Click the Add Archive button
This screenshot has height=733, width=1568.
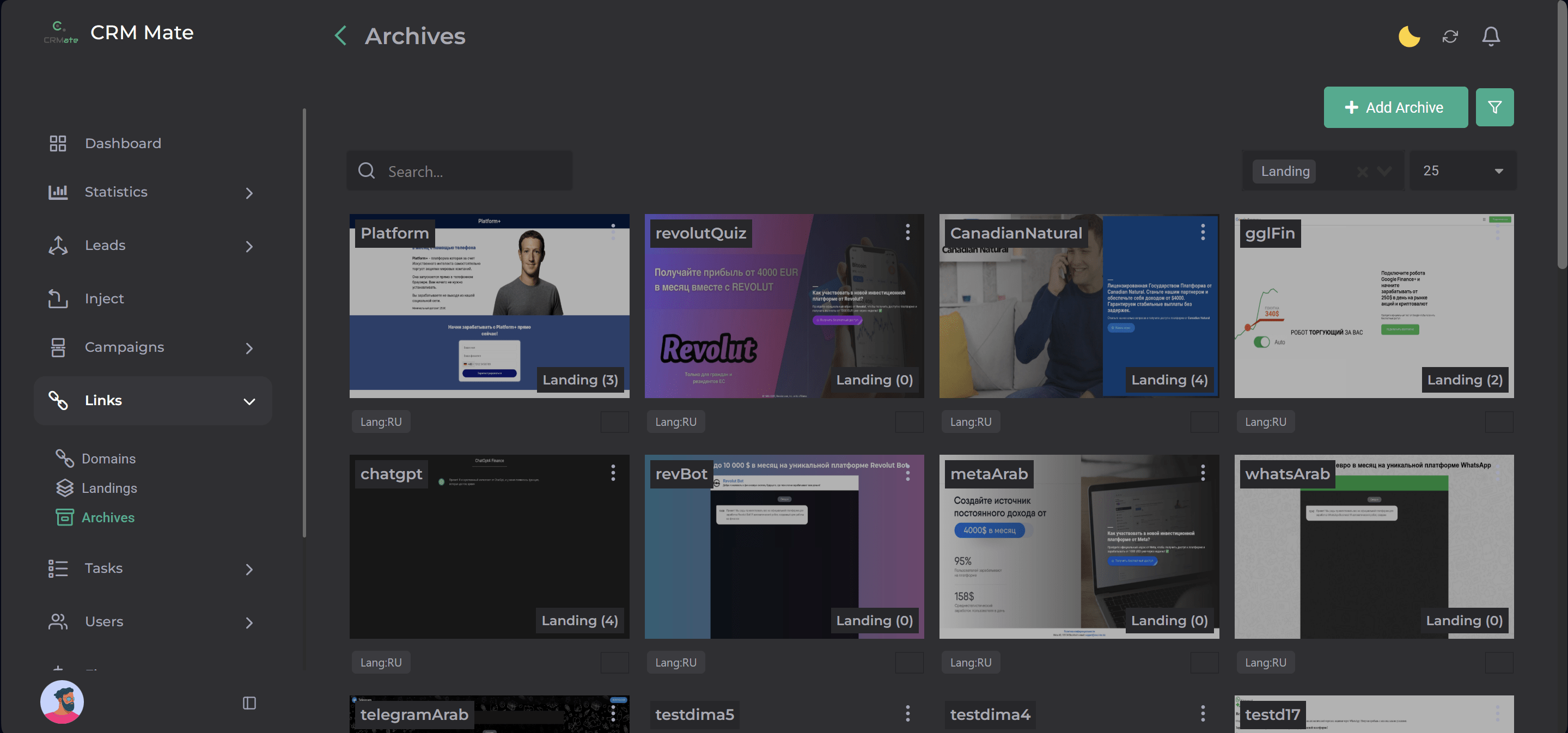tap(1395, 107)
